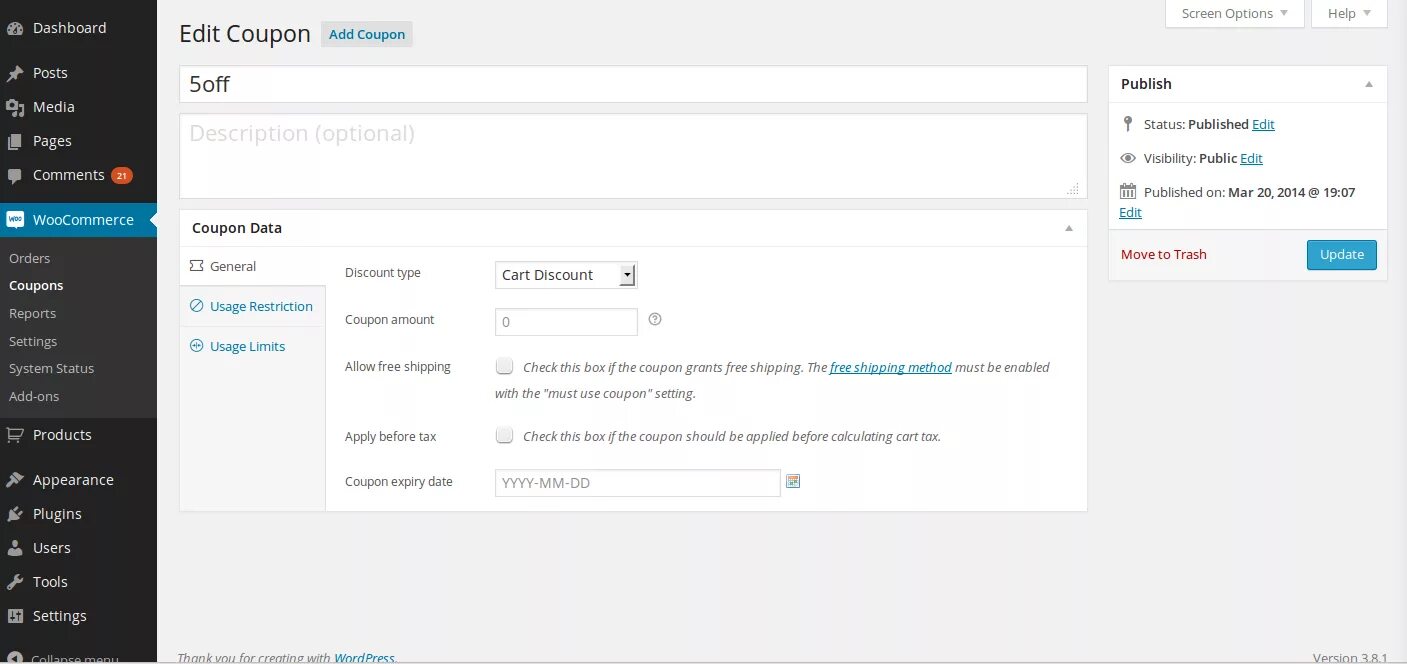The image size is (1407, 664).
Task: Open the WordPress link in the footer
Action: pos(364,658)
